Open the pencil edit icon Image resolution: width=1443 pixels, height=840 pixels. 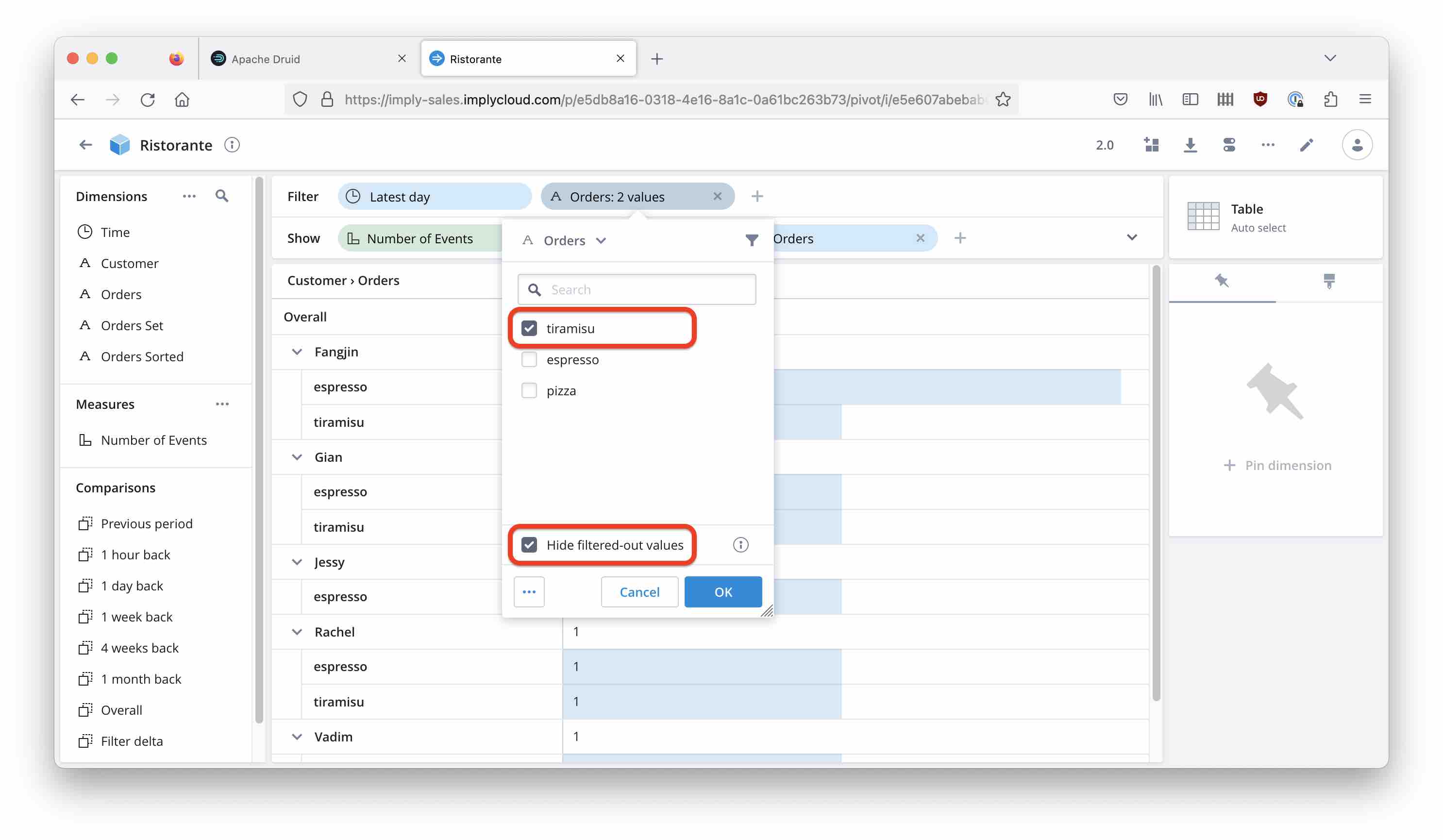tap(1306, 145)
